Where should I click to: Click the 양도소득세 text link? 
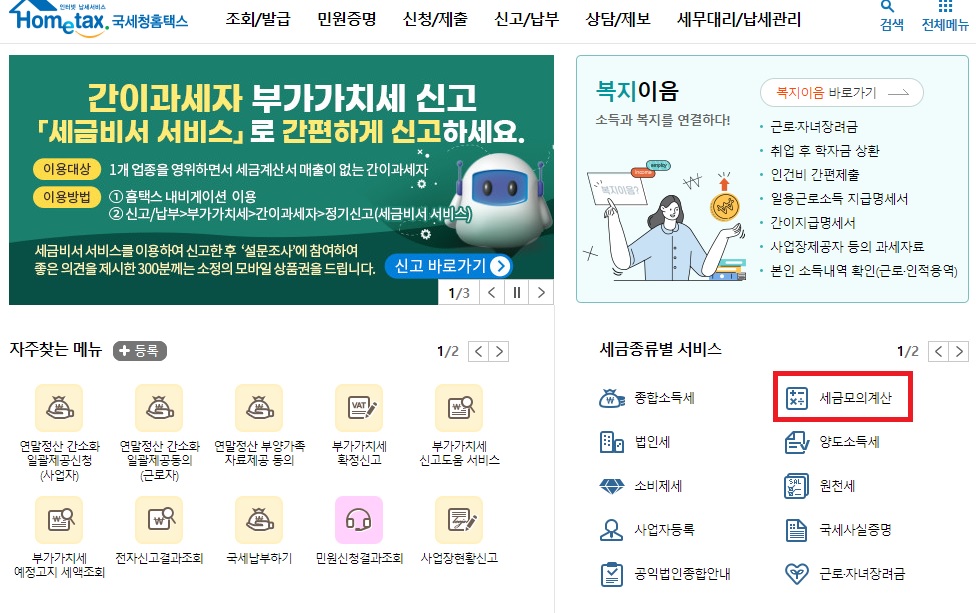click(x=850, y=442)
